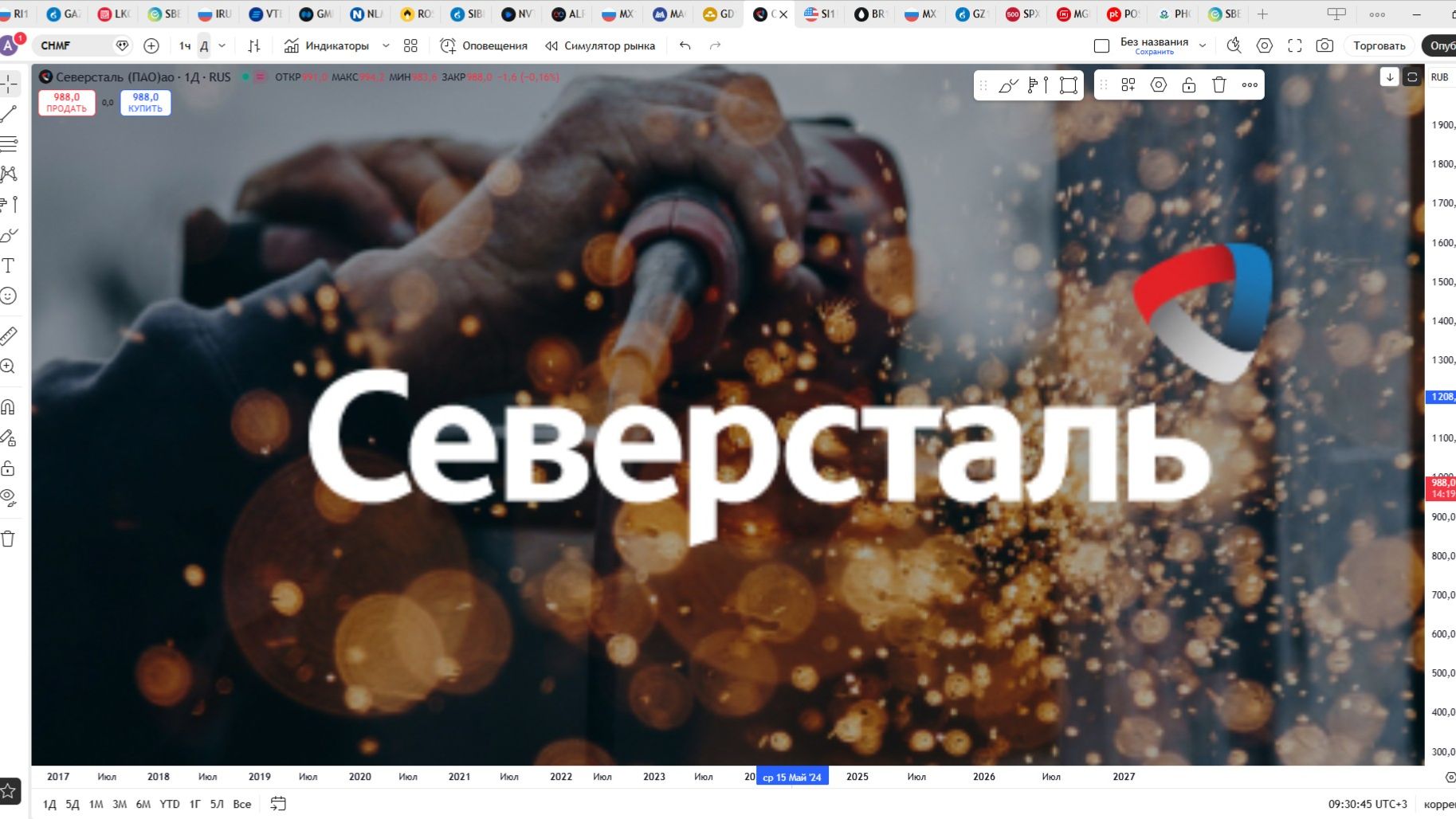Viewport: 1456px width, 819px height.
Task: Select the measure ruler tool
Action: coord(9,335)
